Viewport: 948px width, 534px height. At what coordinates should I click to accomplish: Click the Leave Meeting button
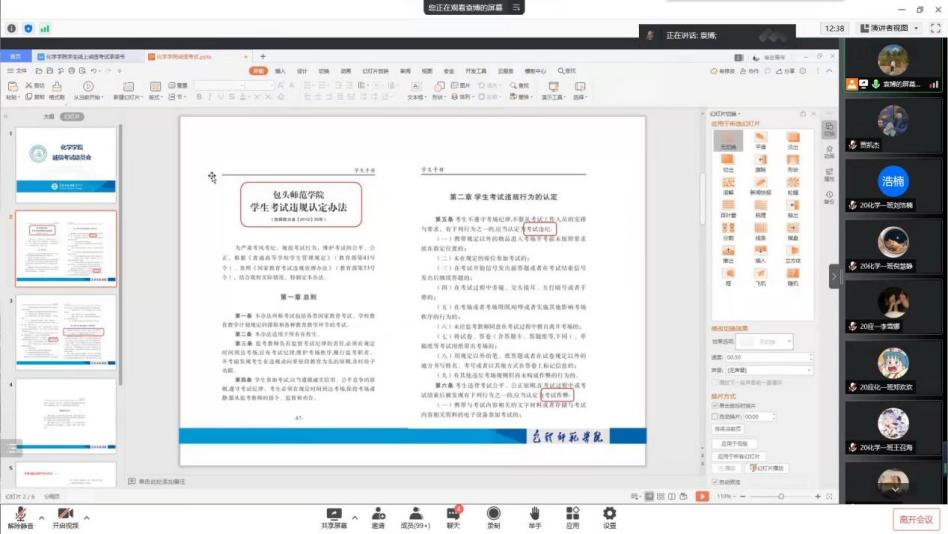tap(915, 519)
